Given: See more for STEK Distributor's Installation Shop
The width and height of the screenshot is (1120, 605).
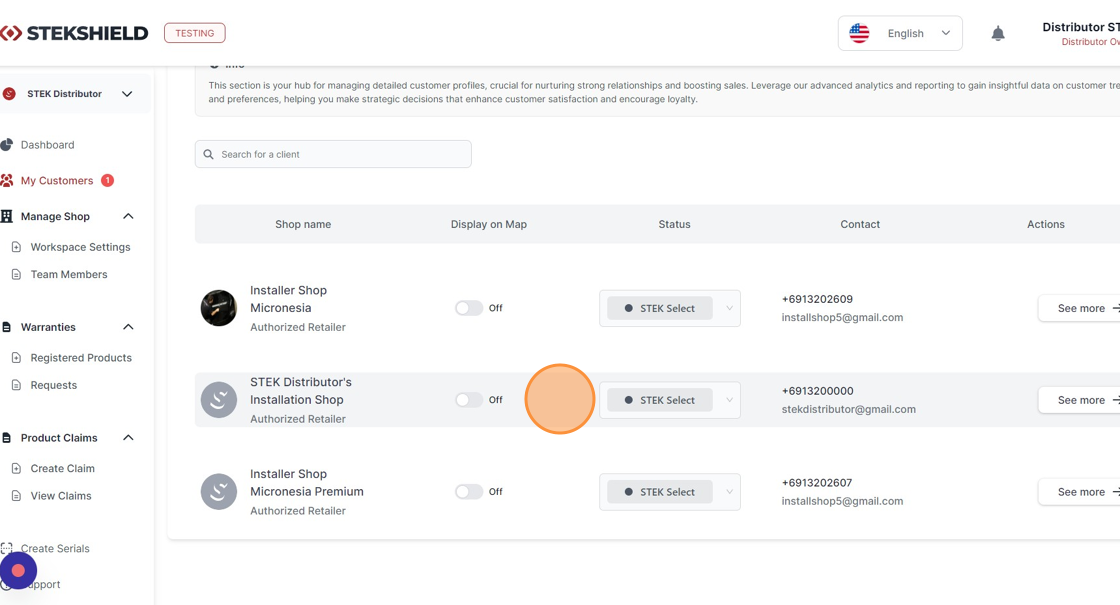Looking at the screenshot, I should 1080,400.
